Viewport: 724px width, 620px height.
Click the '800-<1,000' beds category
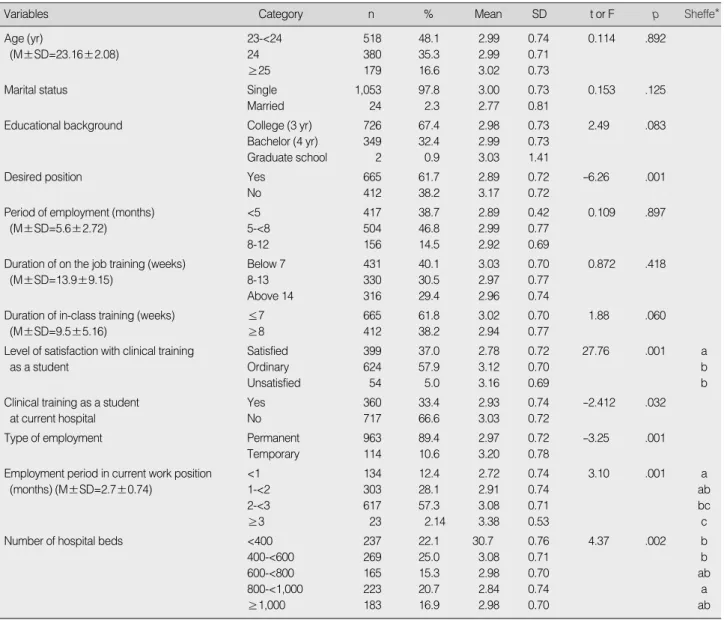click(275, 590)
